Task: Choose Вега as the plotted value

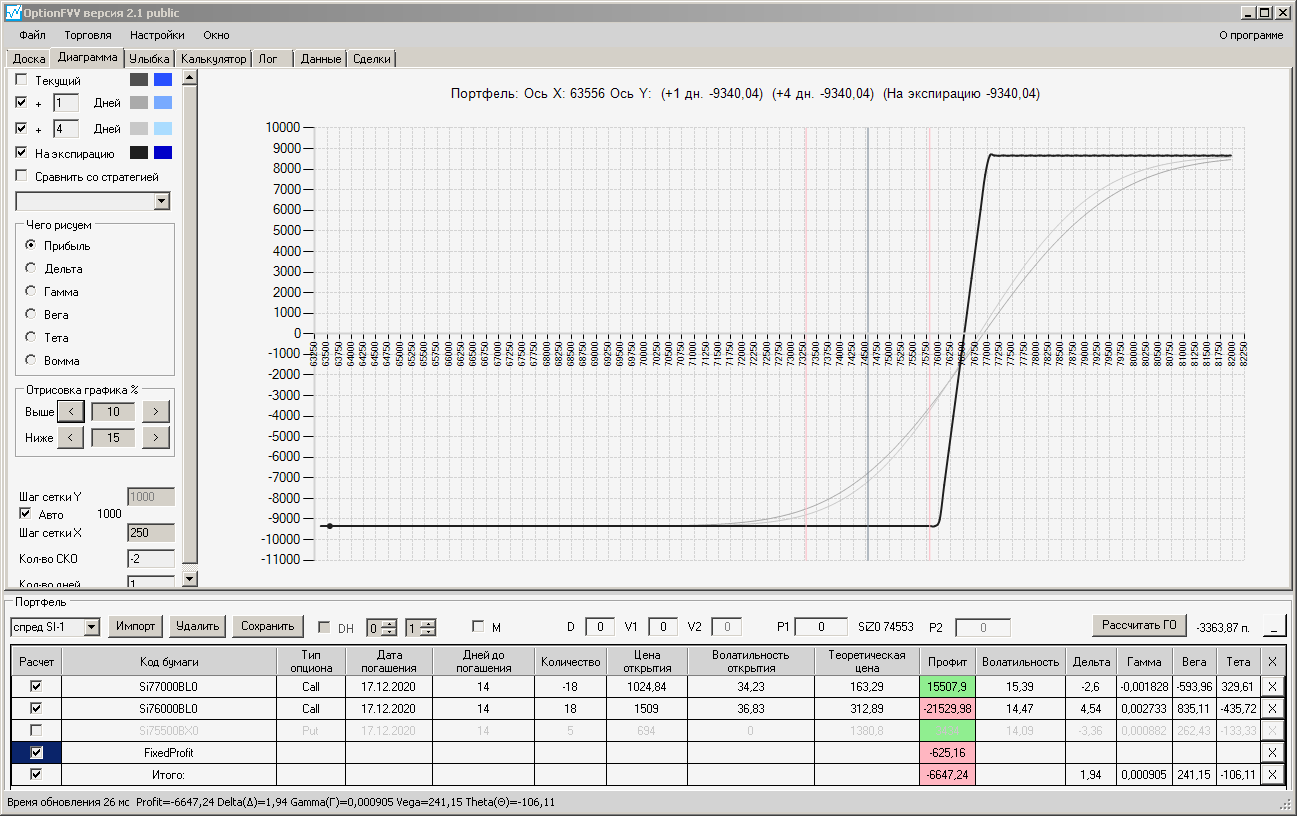Action: [31, 314]
